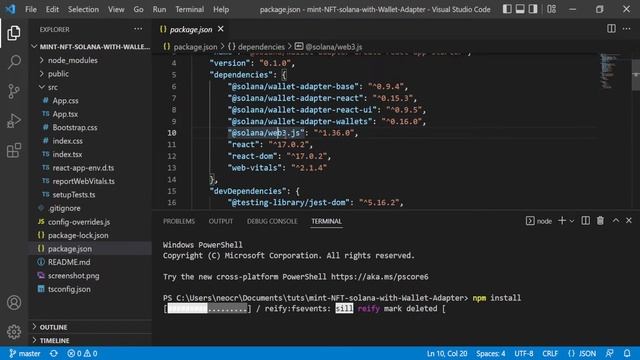Open the Extensions view

(x=14, y=150)
